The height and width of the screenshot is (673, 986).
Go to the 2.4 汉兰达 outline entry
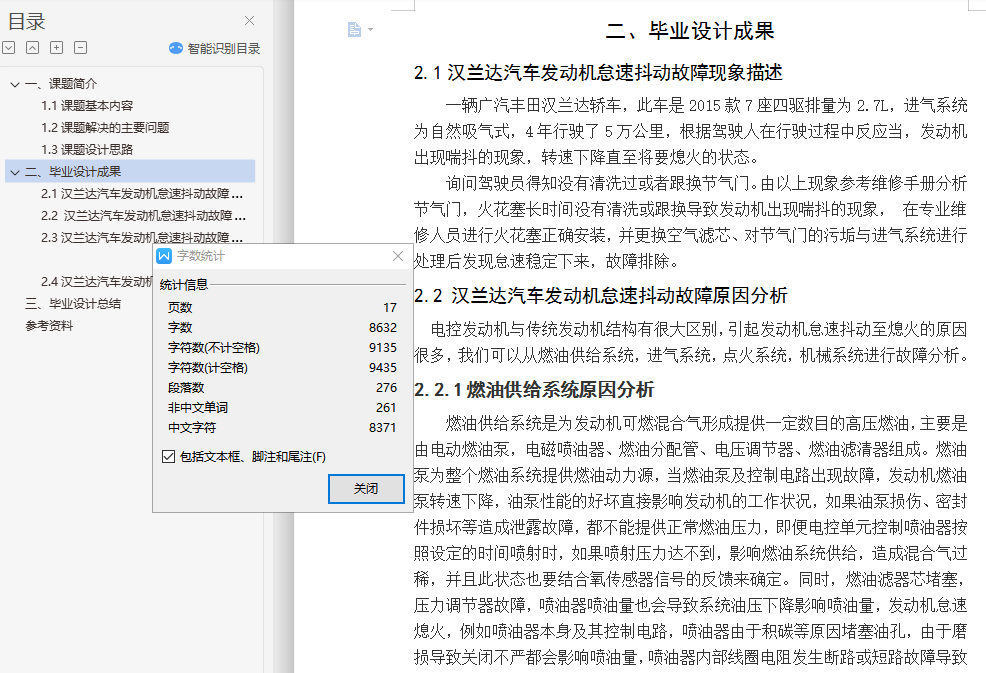pyautogui.click(x=96, y=282)
